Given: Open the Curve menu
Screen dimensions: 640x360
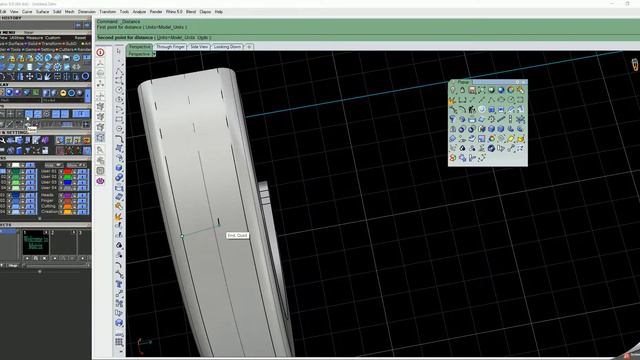Looking at the screenshot, I should [27, 12].
